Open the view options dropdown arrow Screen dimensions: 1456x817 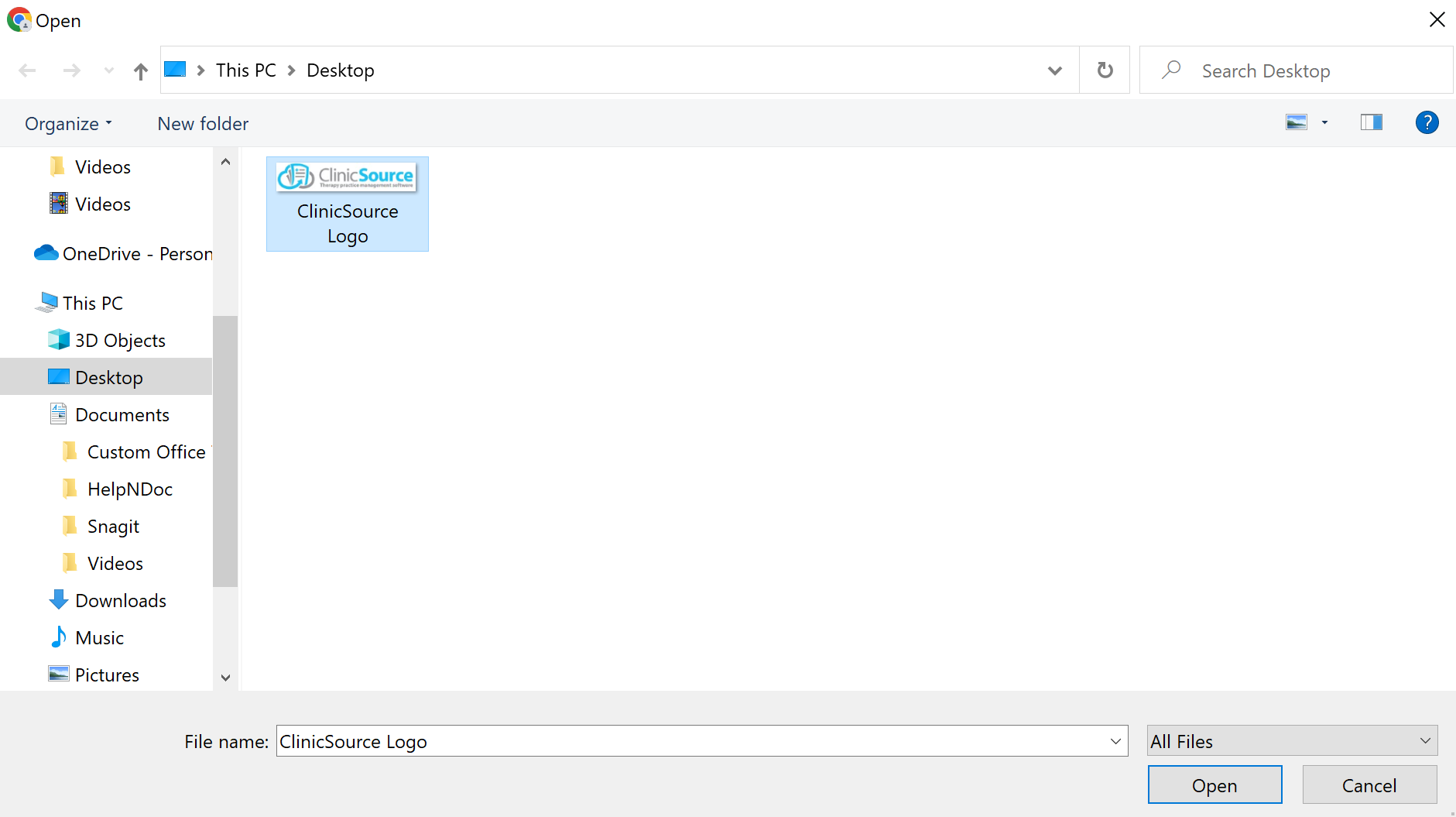pos(1324,122)
